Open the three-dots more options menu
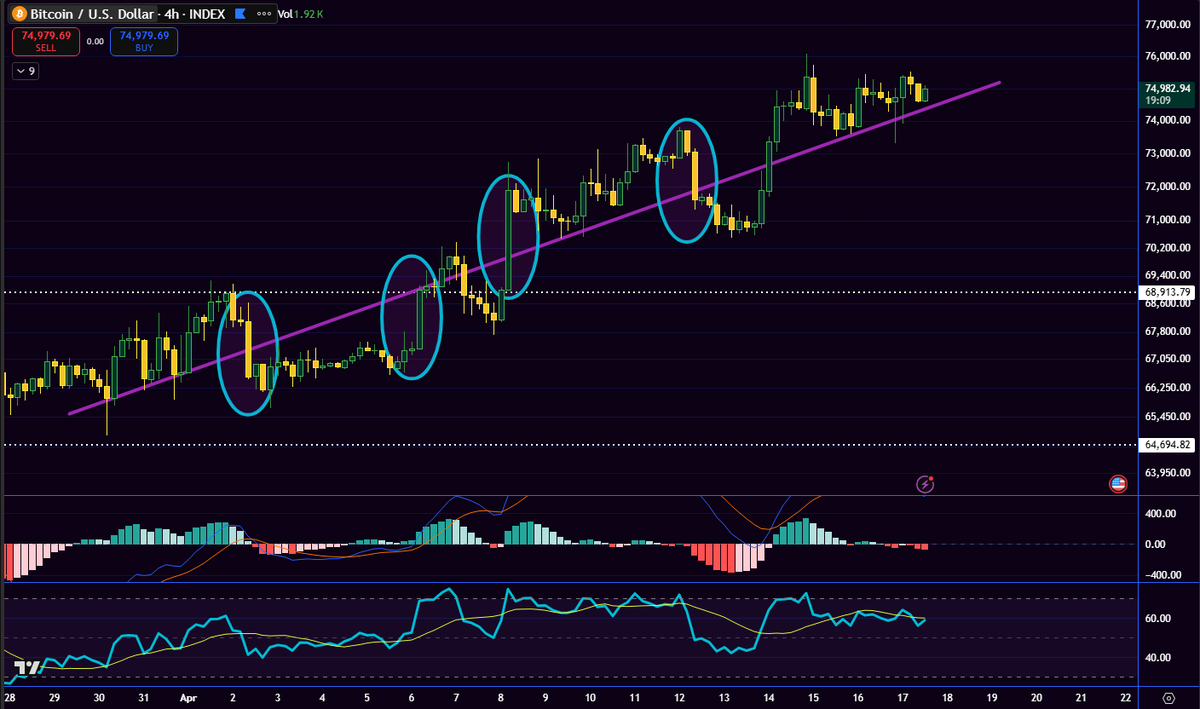This screenshot has width=1200, height=709. tap(264, 15)
